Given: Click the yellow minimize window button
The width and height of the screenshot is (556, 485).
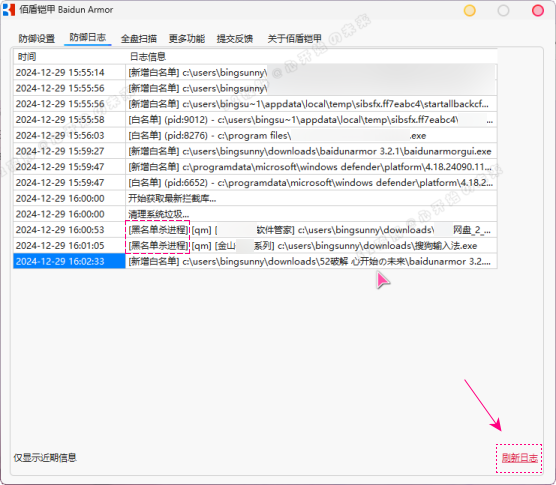Looking at the screenshot, I should tap(469, 10).
